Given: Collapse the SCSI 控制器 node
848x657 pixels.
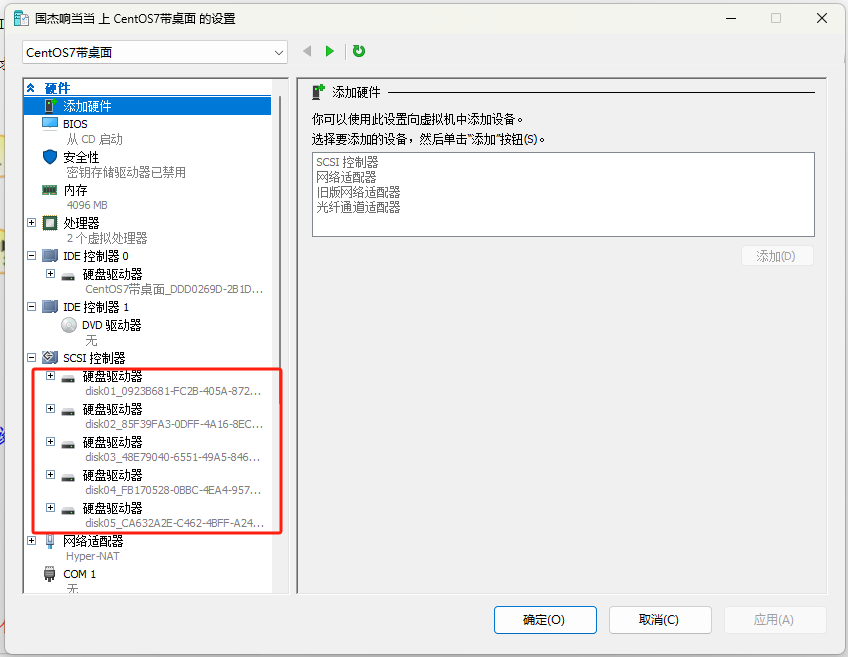Looking at the screenshot, I should point(31,357).
